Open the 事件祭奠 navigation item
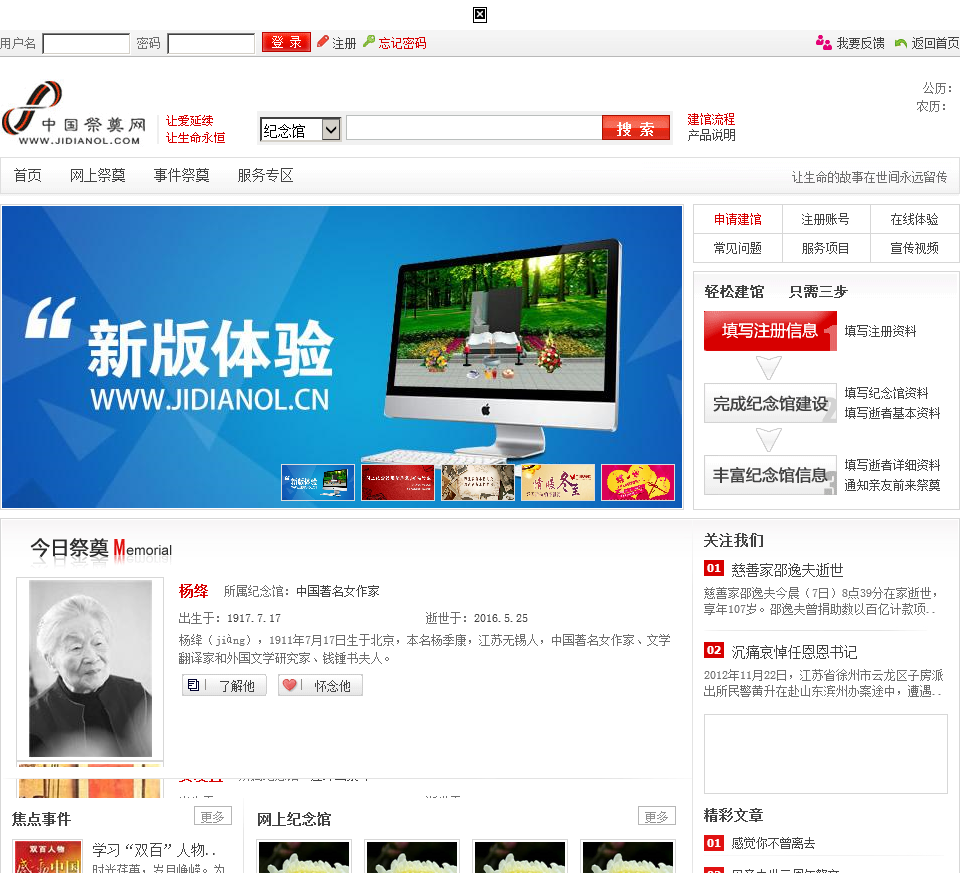 pos(181,176)
